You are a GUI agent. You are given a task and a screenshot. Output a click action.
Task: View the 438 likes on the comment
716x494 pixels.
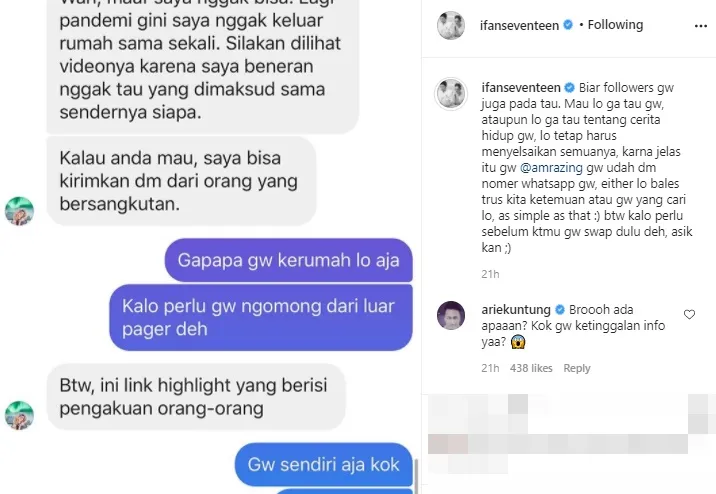click(531, 368)
